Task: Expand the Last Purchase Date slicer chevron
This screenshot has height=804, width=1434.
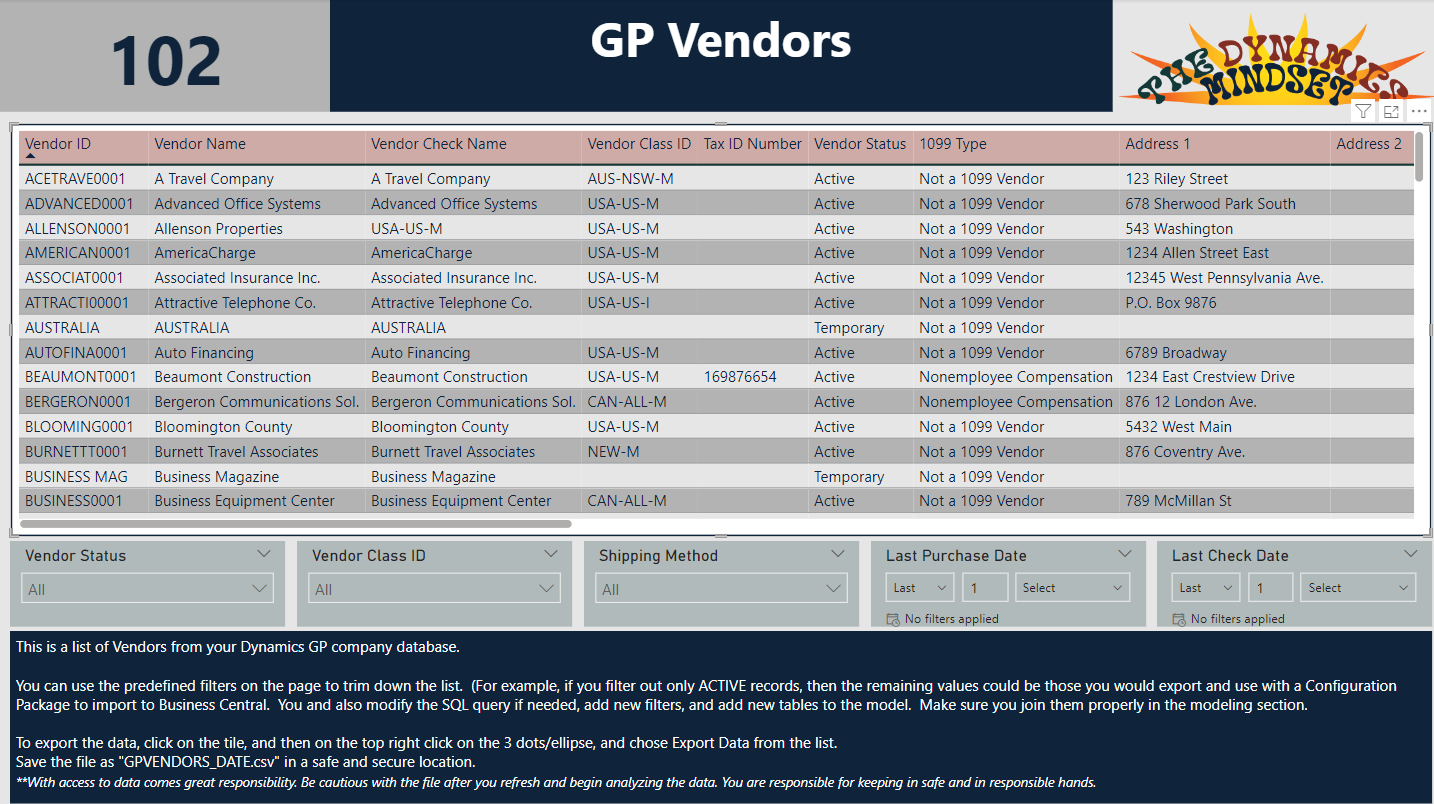Action: click(x=1125, y=554)
